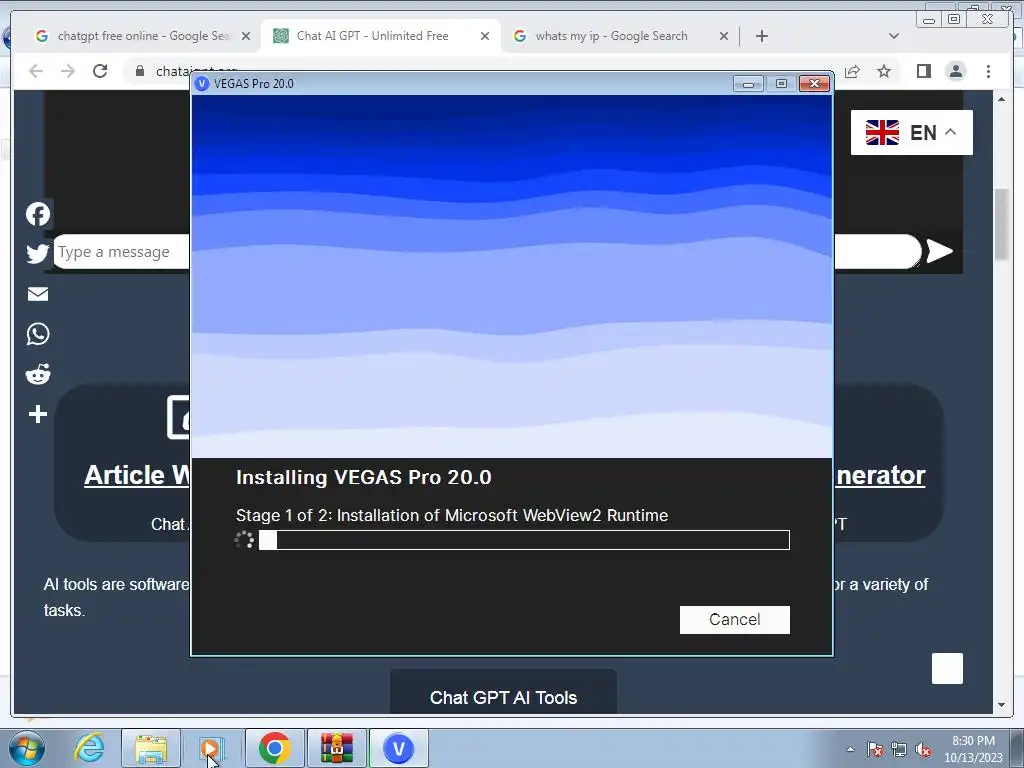
Task: Launch Internet Explorer from taskbar
Action: [x=89, y=748]
